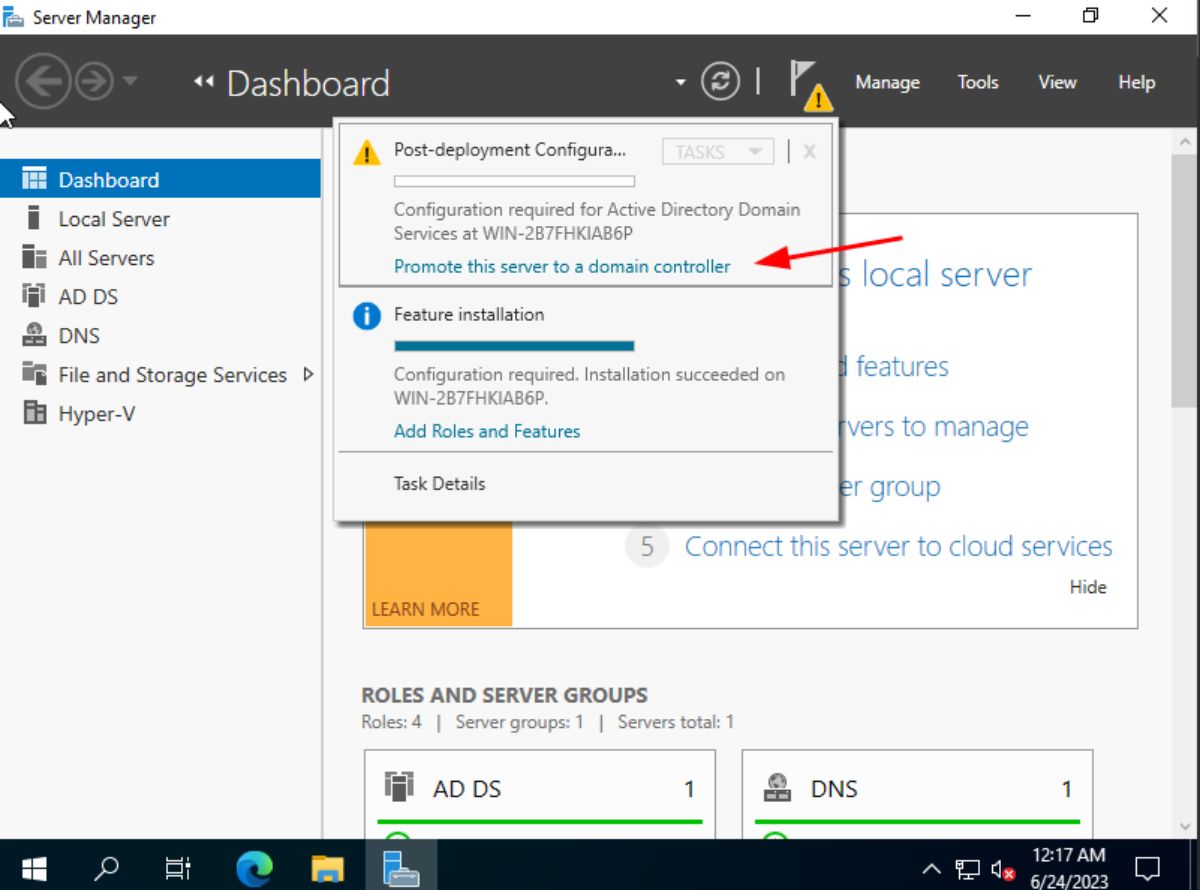Image resolution: width=1200 pixels, height=890 pixels.
Task: Click the Feature installation progress bar
Action: coord(514,345)
